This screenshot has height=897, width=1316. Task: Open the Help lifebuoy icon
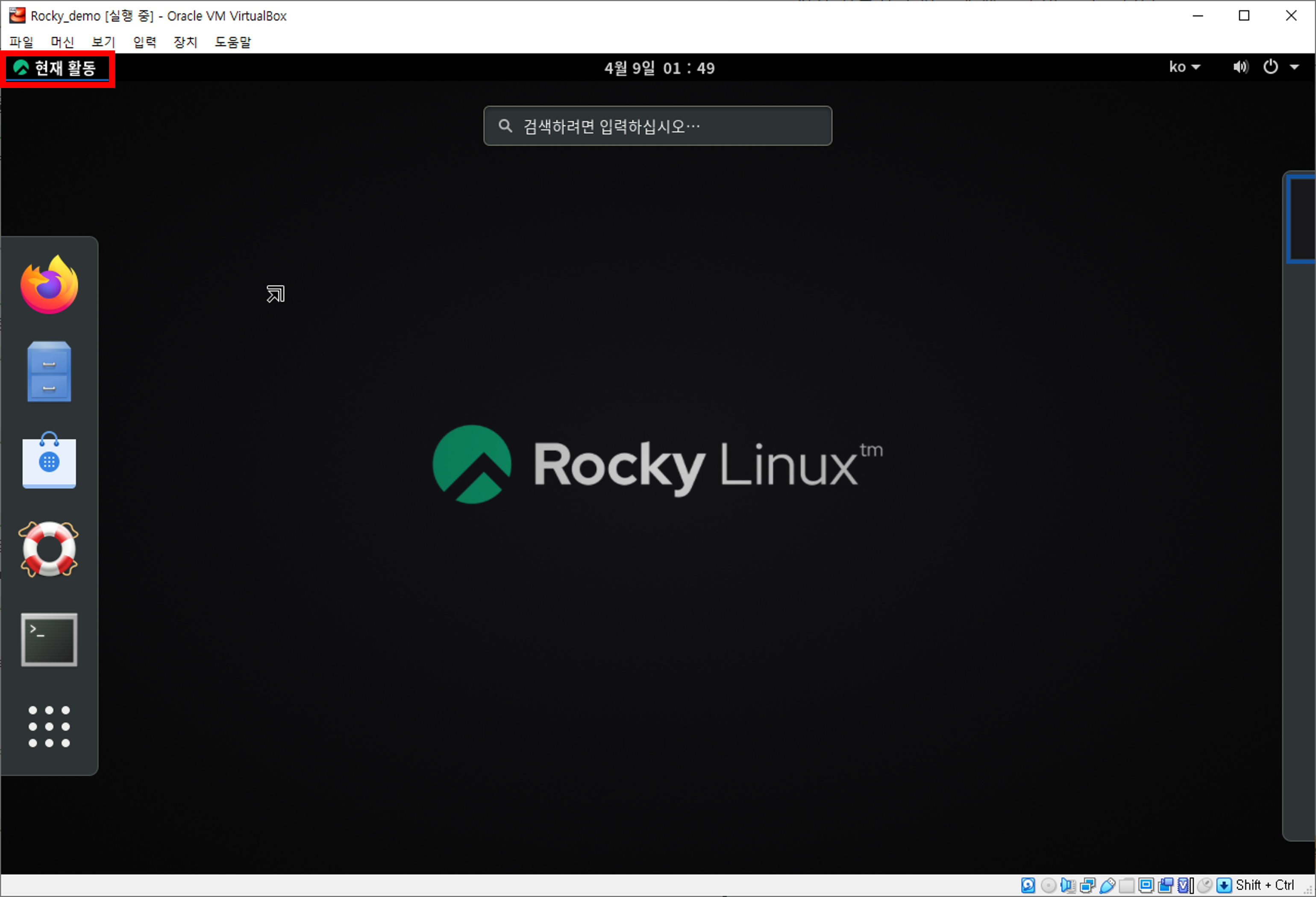[x=49, y=549]
